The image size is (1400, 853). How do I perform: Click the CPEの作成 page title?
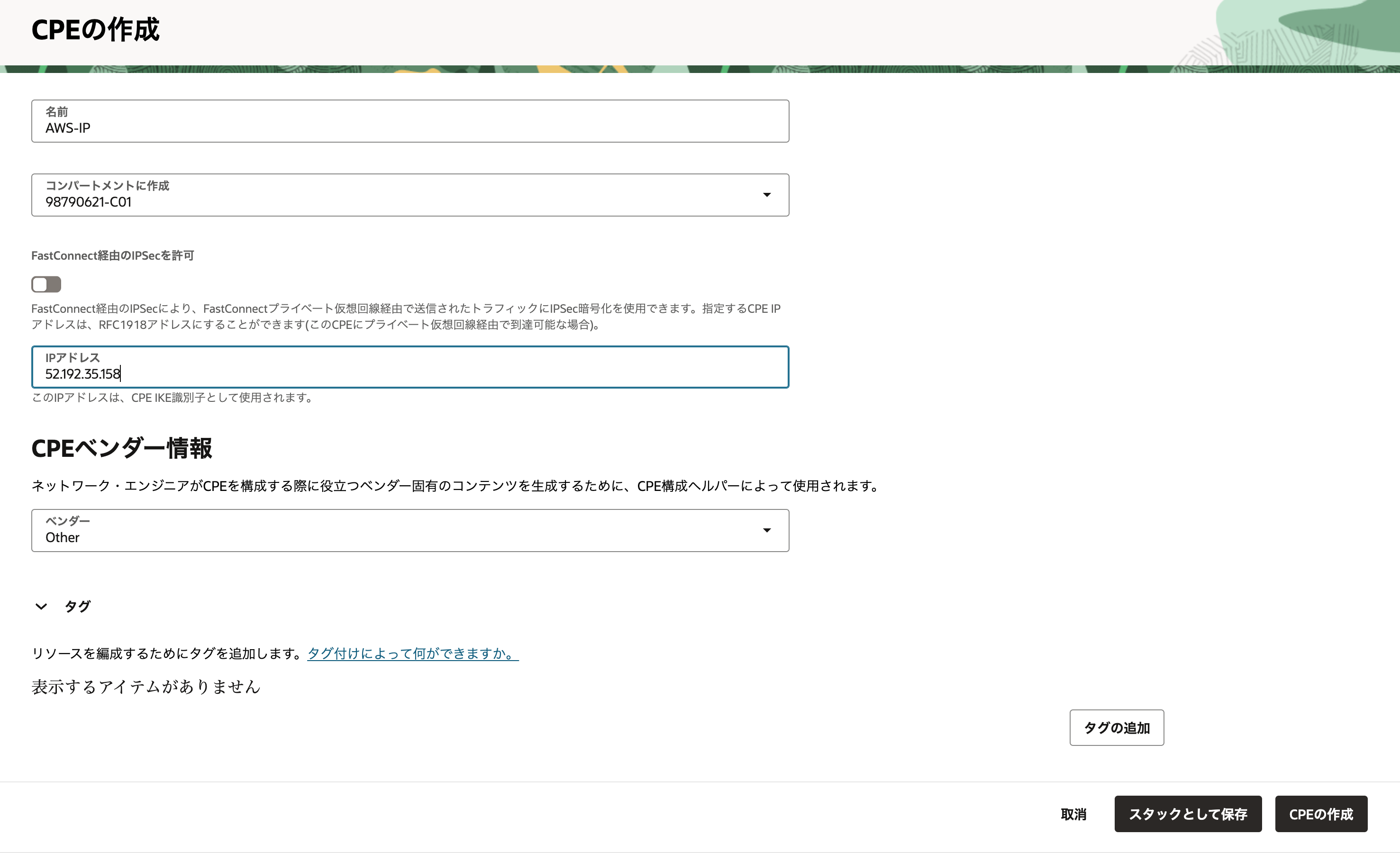point(95,29)
